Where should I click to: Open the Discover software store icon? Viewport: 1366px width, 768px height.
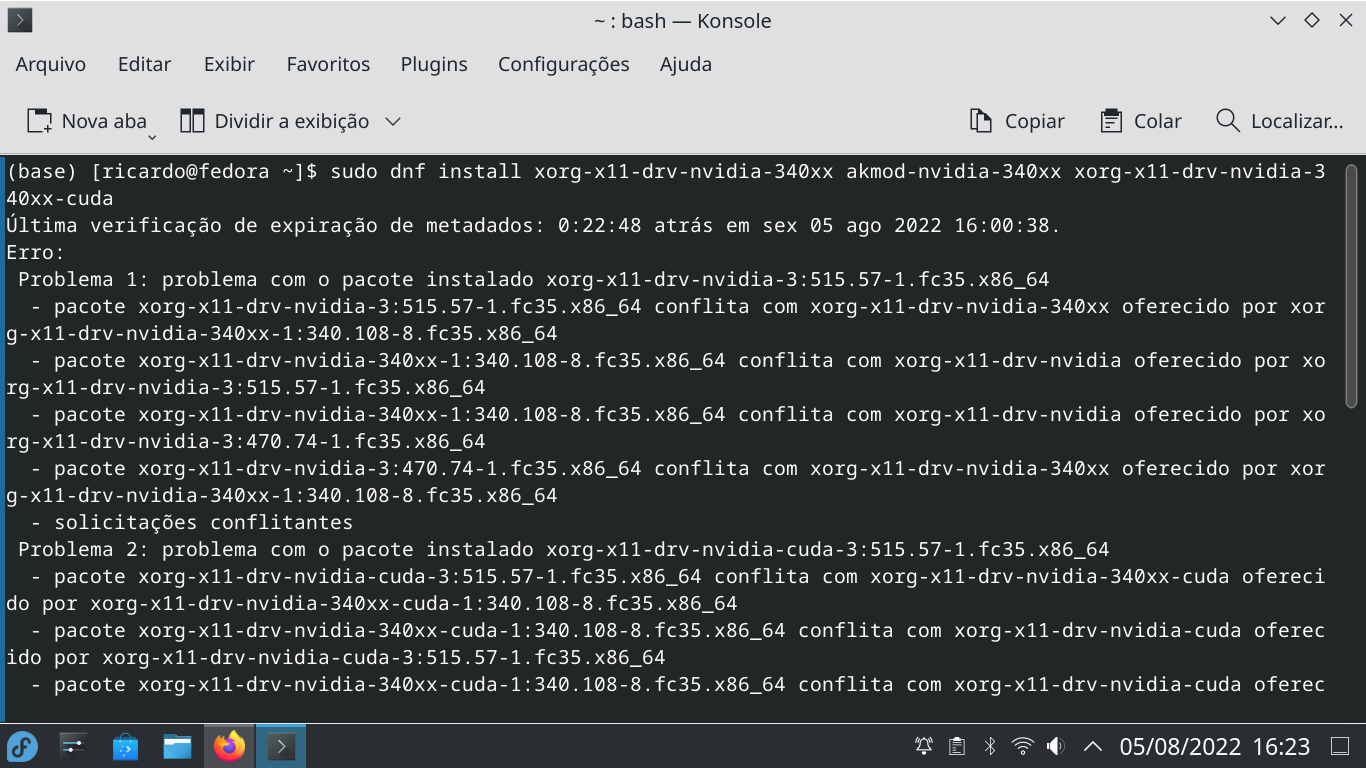point(125,746)
